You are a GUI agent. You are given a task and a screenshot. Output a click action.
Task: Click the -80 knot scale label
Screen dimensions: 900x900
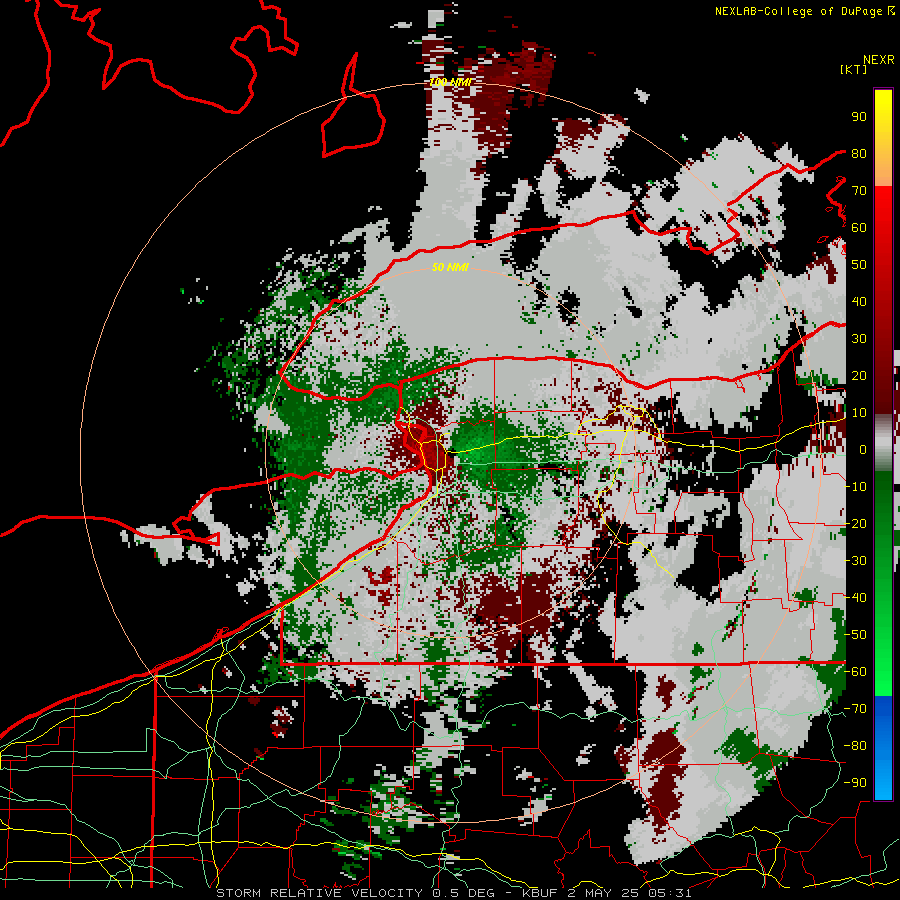pyautogui.click(x=856, y=746)
